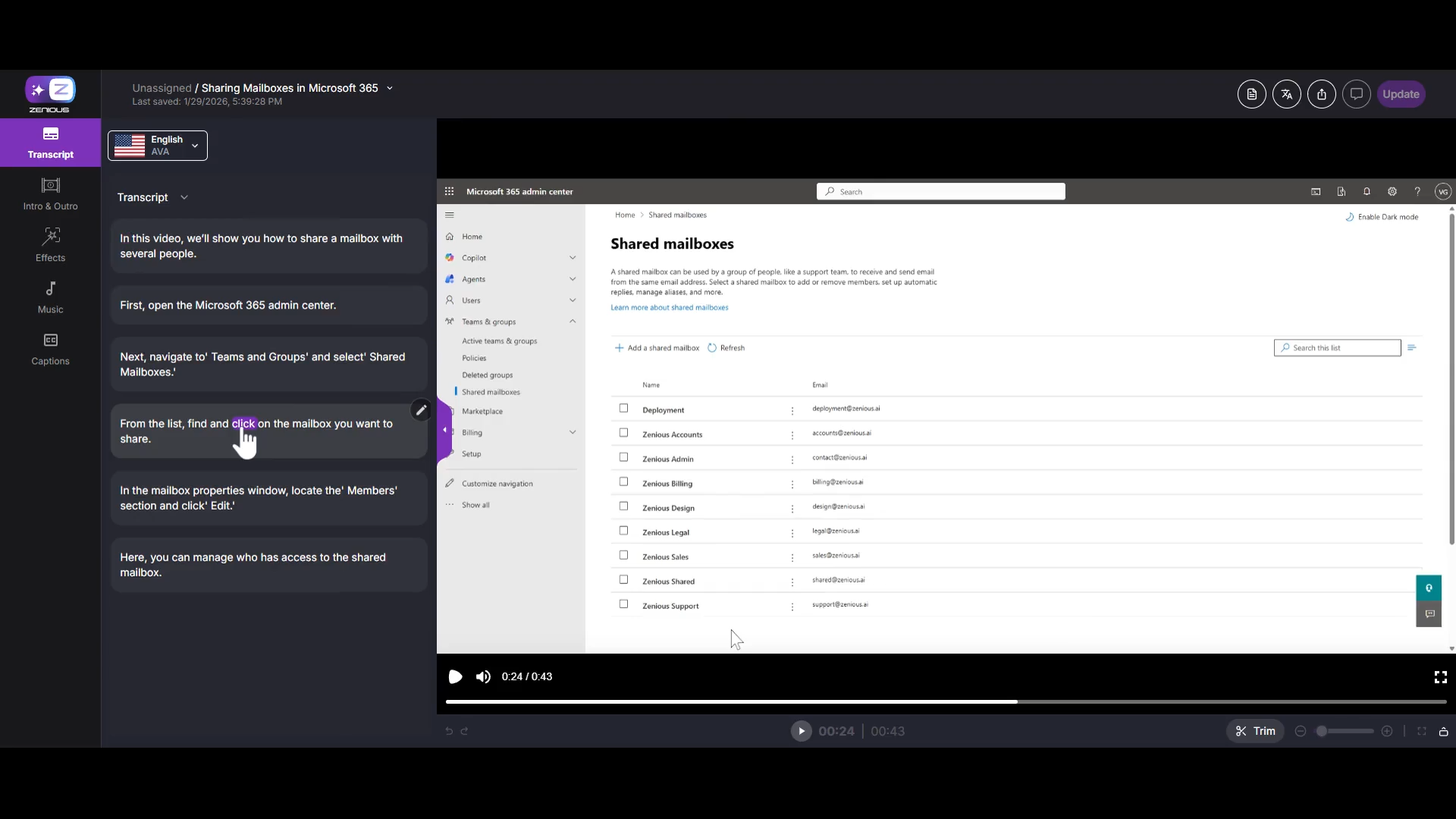This screenshot has height=819, width=1456.
Task: Select the 'Here, you can manage' transcript segment
Action: [x=268, y=565]
